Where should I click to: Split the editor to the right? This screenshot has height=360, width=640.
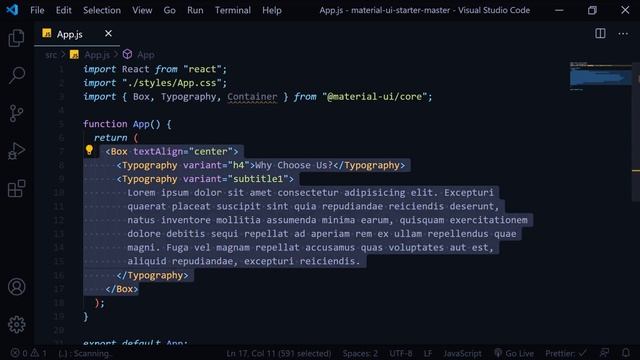[x=600, y=33]
